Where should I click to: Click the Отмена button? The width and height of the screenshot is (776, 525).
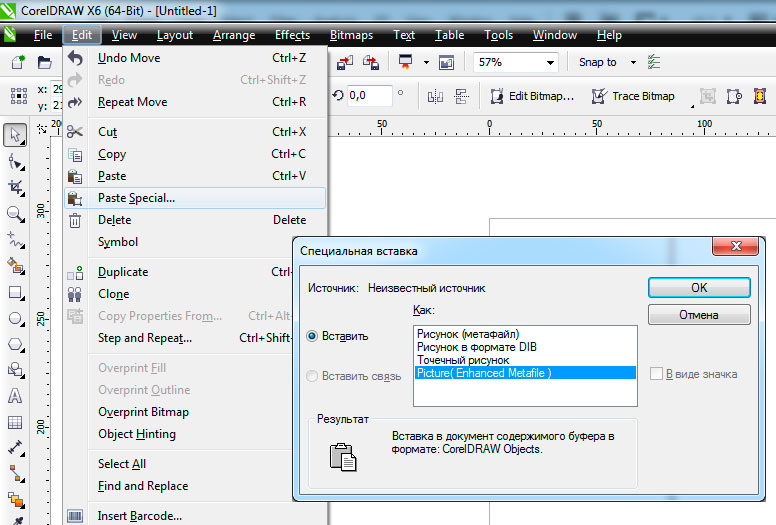[699, 315]
